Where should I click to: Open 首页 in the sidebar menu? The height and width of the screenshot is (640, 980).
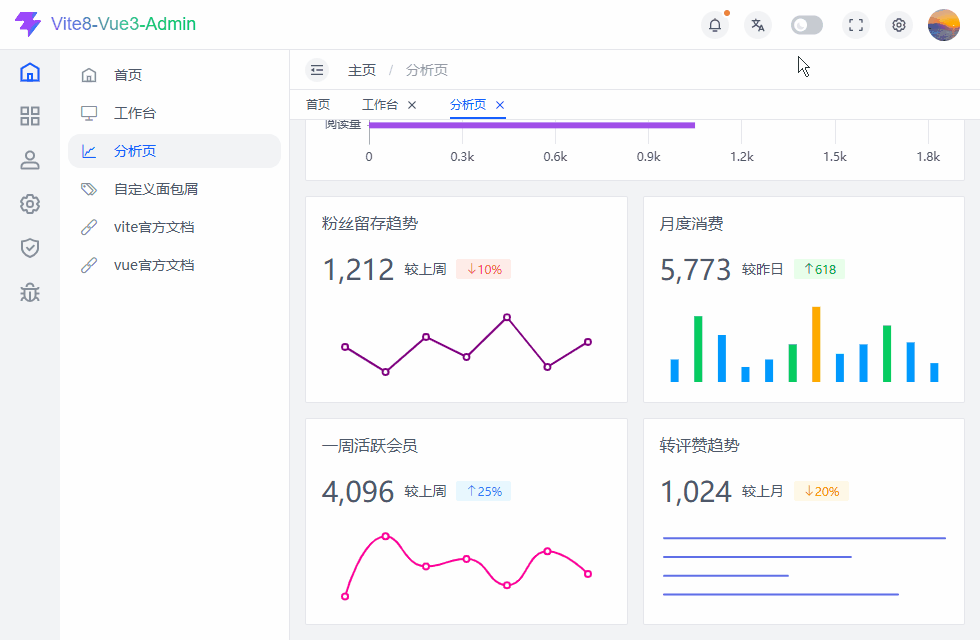pyautogui.click(x=174, y=75)
